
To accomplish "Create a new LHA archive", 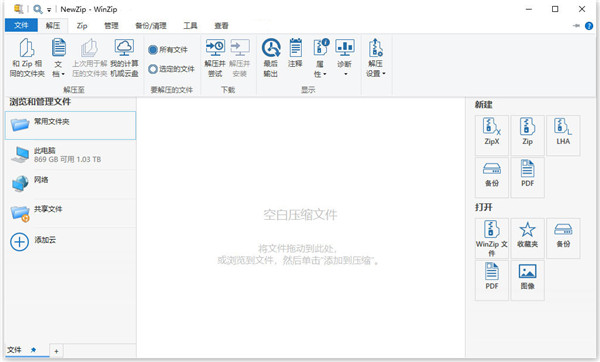I will (x=563, y=135).
